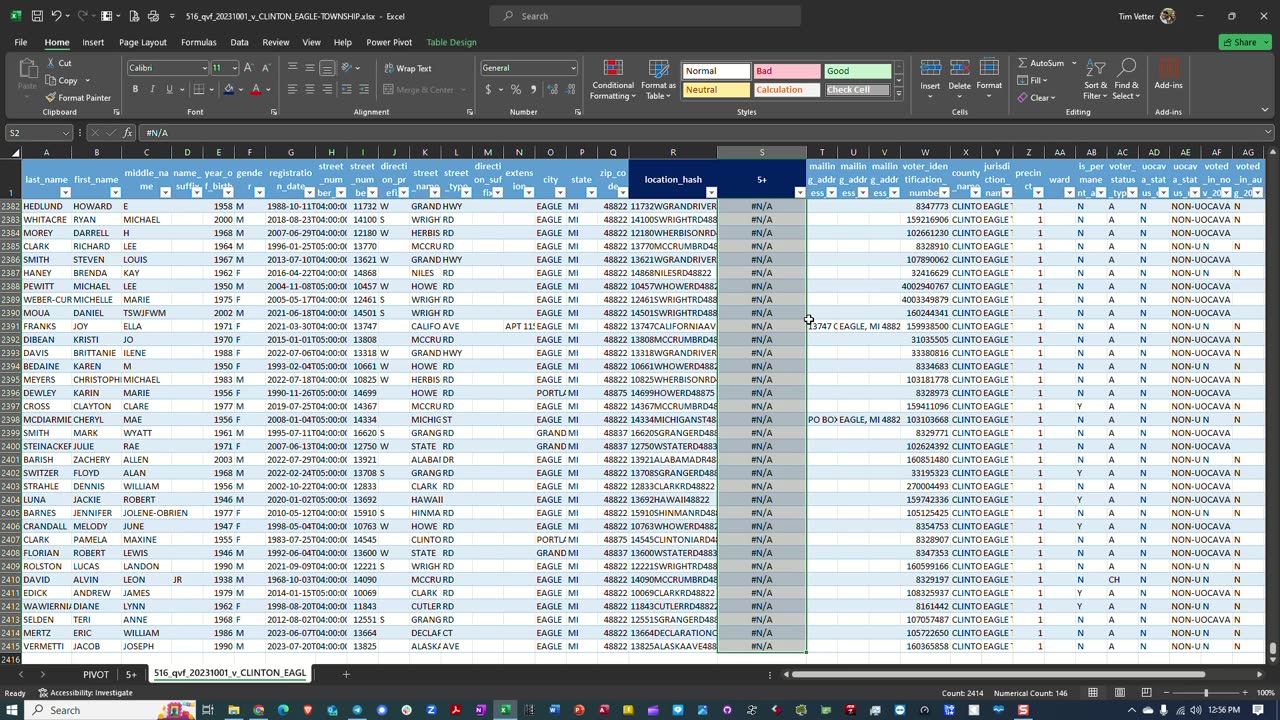
Task: Open Sort & Filter
Action: pyautogui.click(x=1095, y=78)
